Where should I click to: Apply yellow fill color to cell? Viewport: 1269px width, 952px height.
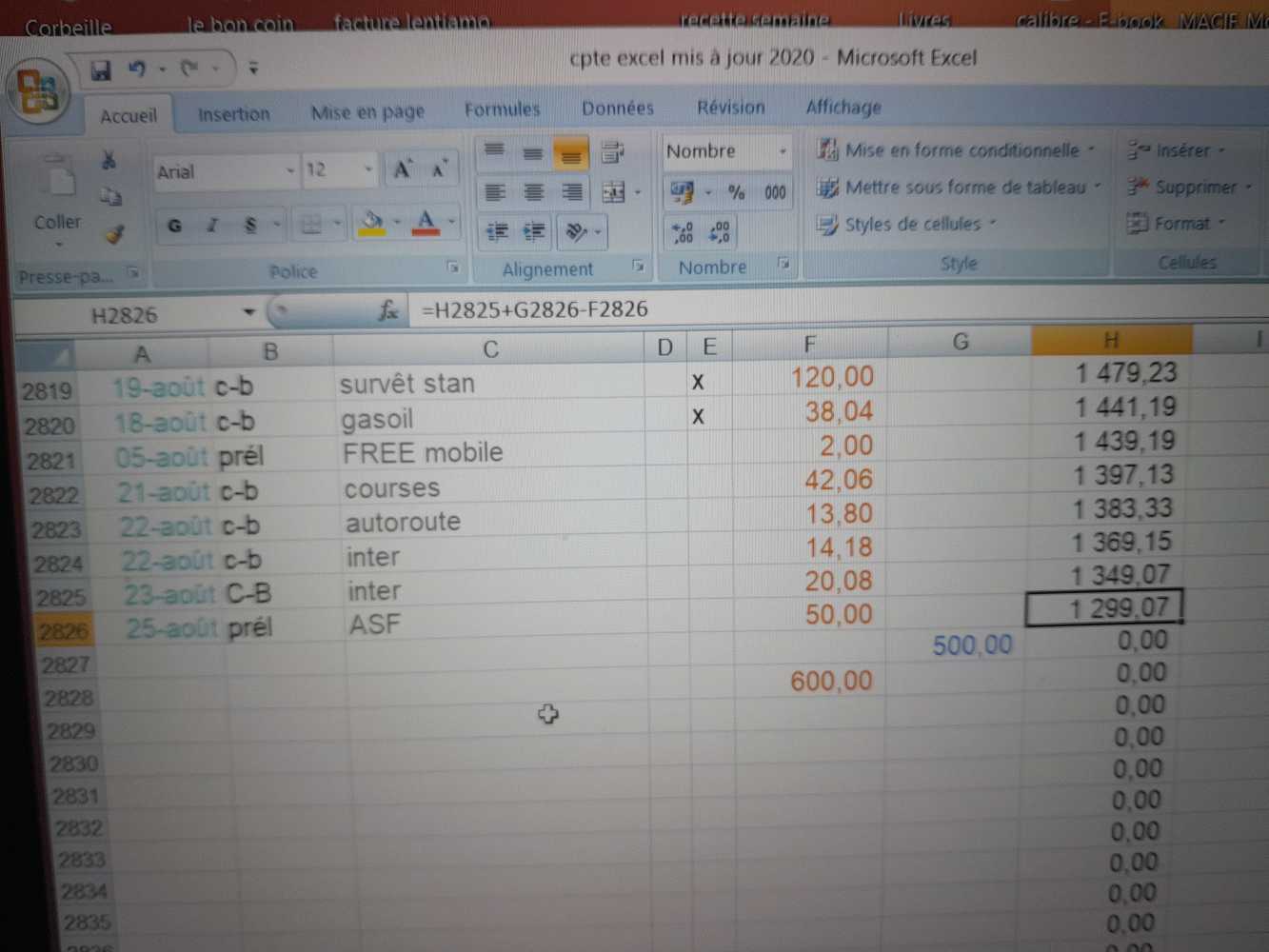[371, 224]
